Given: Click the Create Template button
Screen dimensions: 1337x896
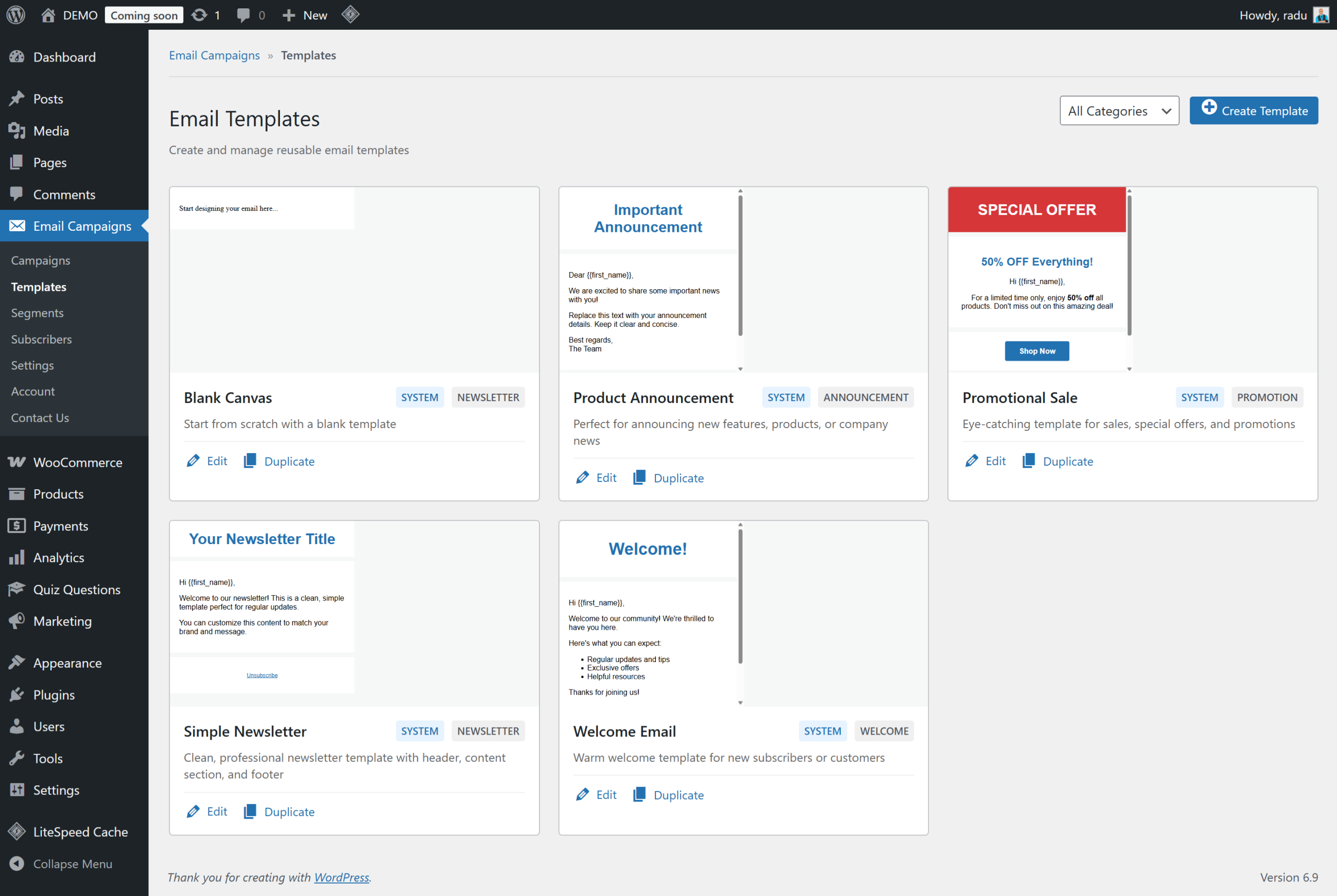Looking at the screenshot, I should pyautogui.click(x=1253, y=110).
